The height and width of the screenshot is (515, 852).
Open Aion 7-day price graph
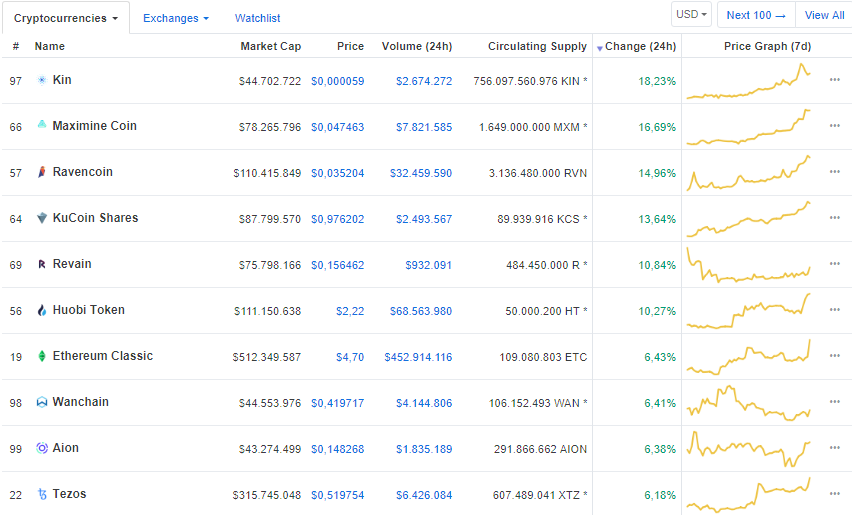click(749, 449)
